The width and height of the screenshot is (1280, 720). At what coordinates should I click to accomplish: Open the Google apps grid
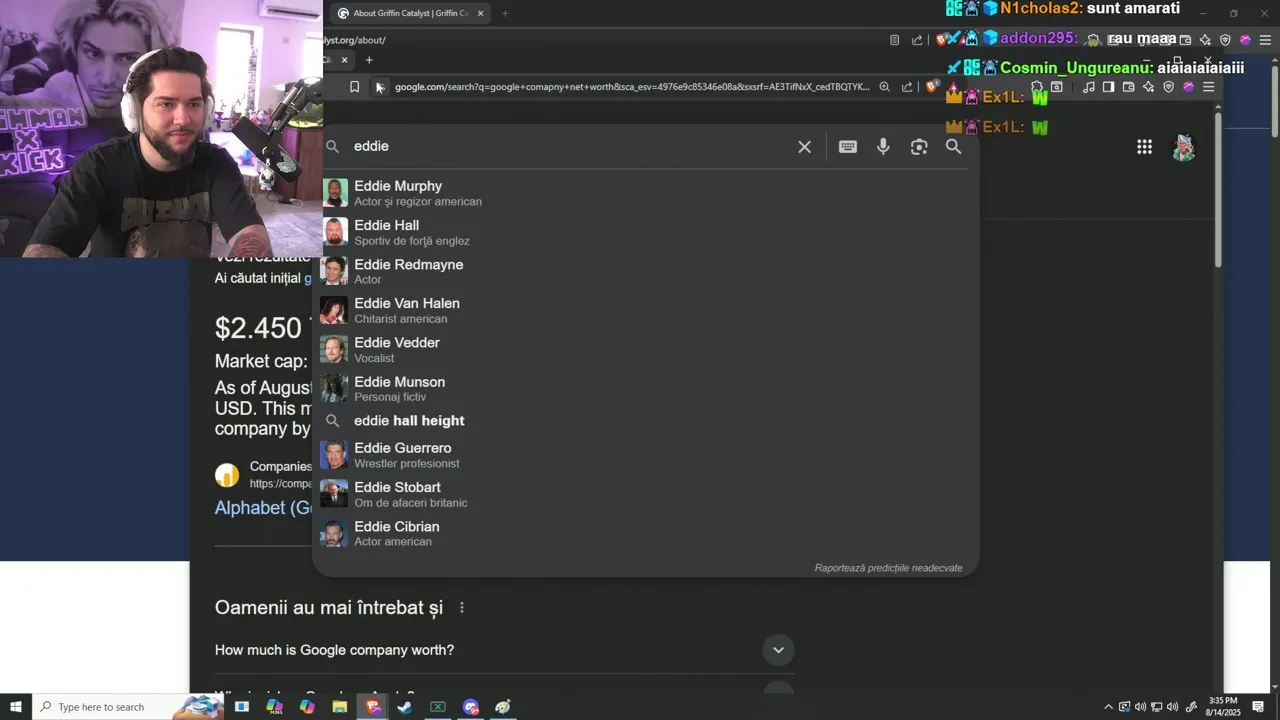coord(1144,147)
